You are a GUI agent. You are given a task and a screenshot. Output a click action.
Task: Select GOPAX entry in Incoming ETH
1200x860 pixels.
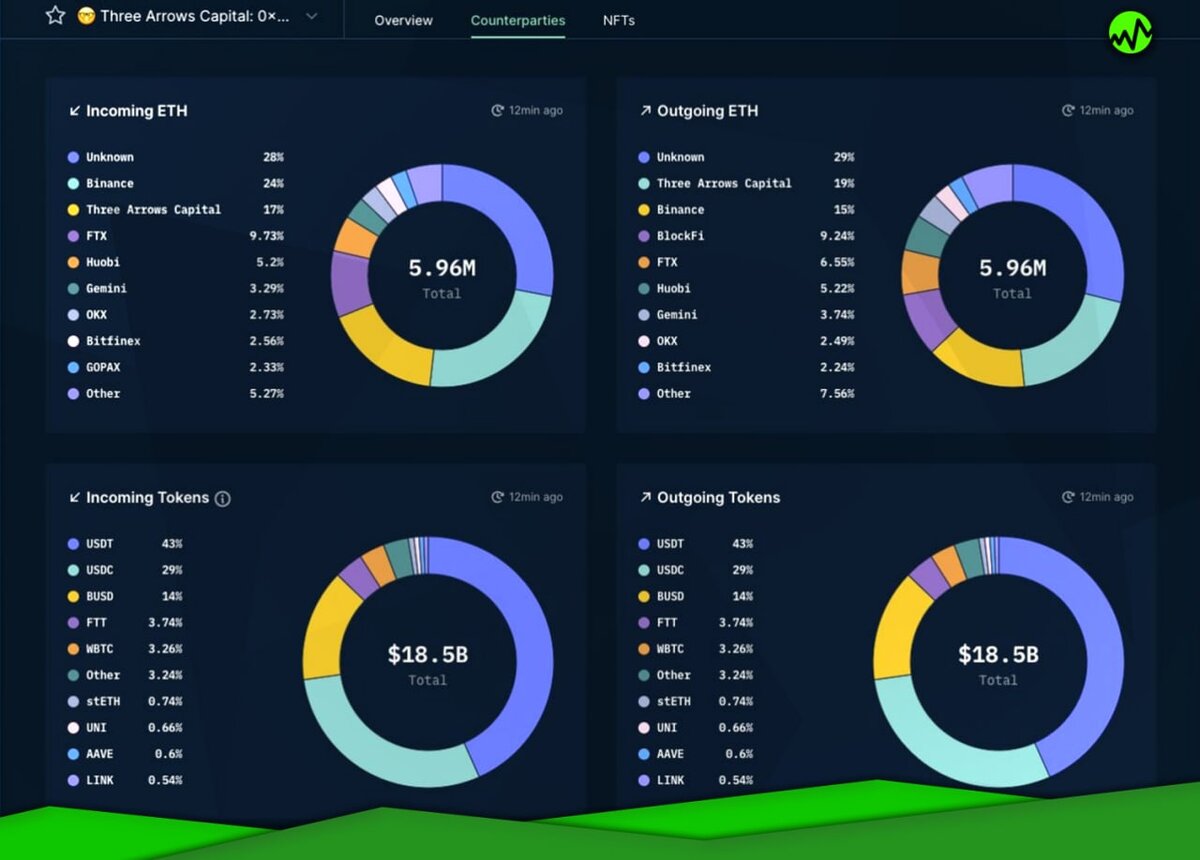tap(175, 367)
